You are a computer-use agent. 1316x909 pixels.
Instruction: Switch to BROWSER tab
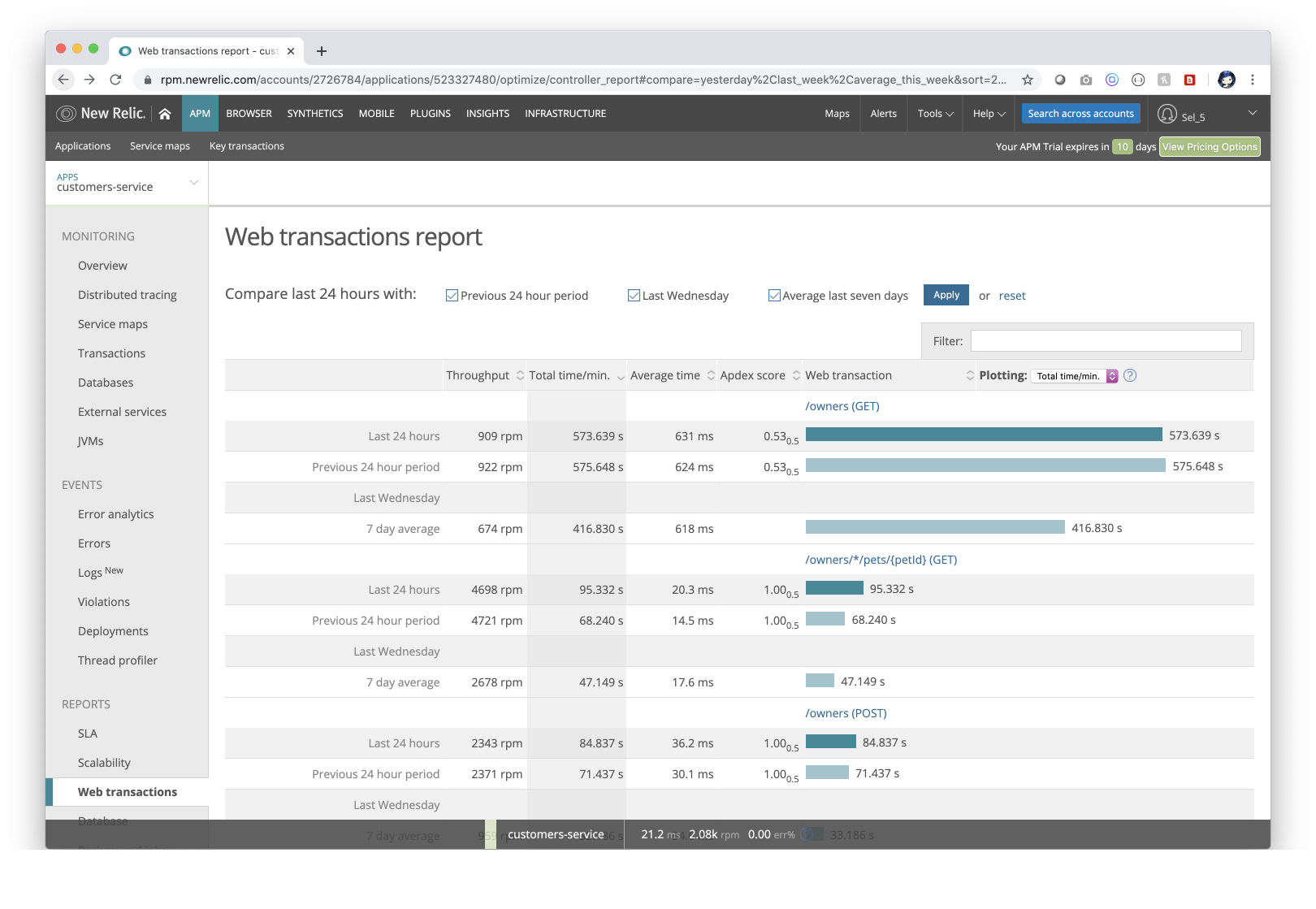tap(249, 114)
